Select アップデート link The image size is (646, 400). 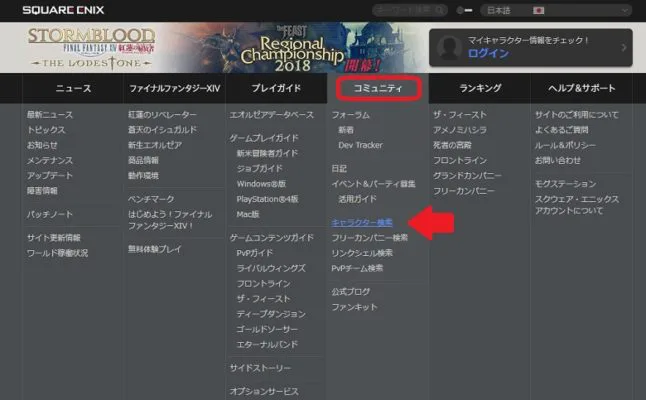coord(50,175)
